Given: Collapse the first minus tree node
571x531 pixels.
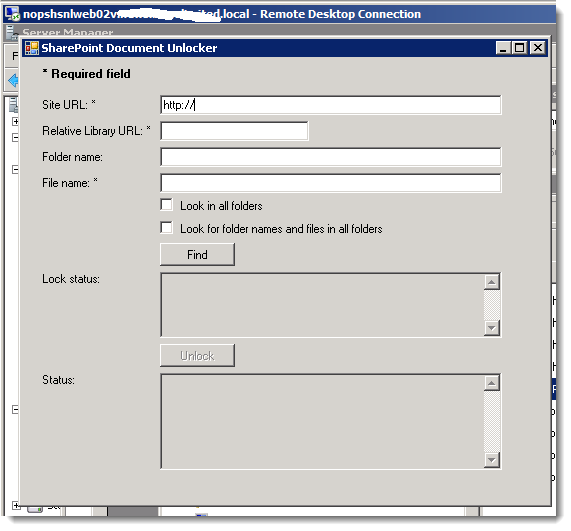Looking at the screenshot, I should (15, 137).
